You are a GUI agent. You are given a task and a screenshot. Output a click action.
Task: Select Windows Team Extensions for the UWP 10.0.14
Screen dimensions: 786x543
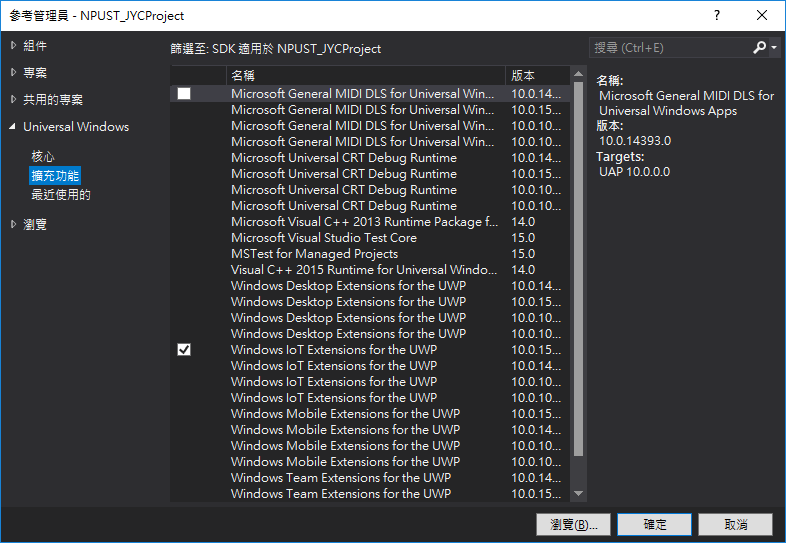(x=370, y=478)
